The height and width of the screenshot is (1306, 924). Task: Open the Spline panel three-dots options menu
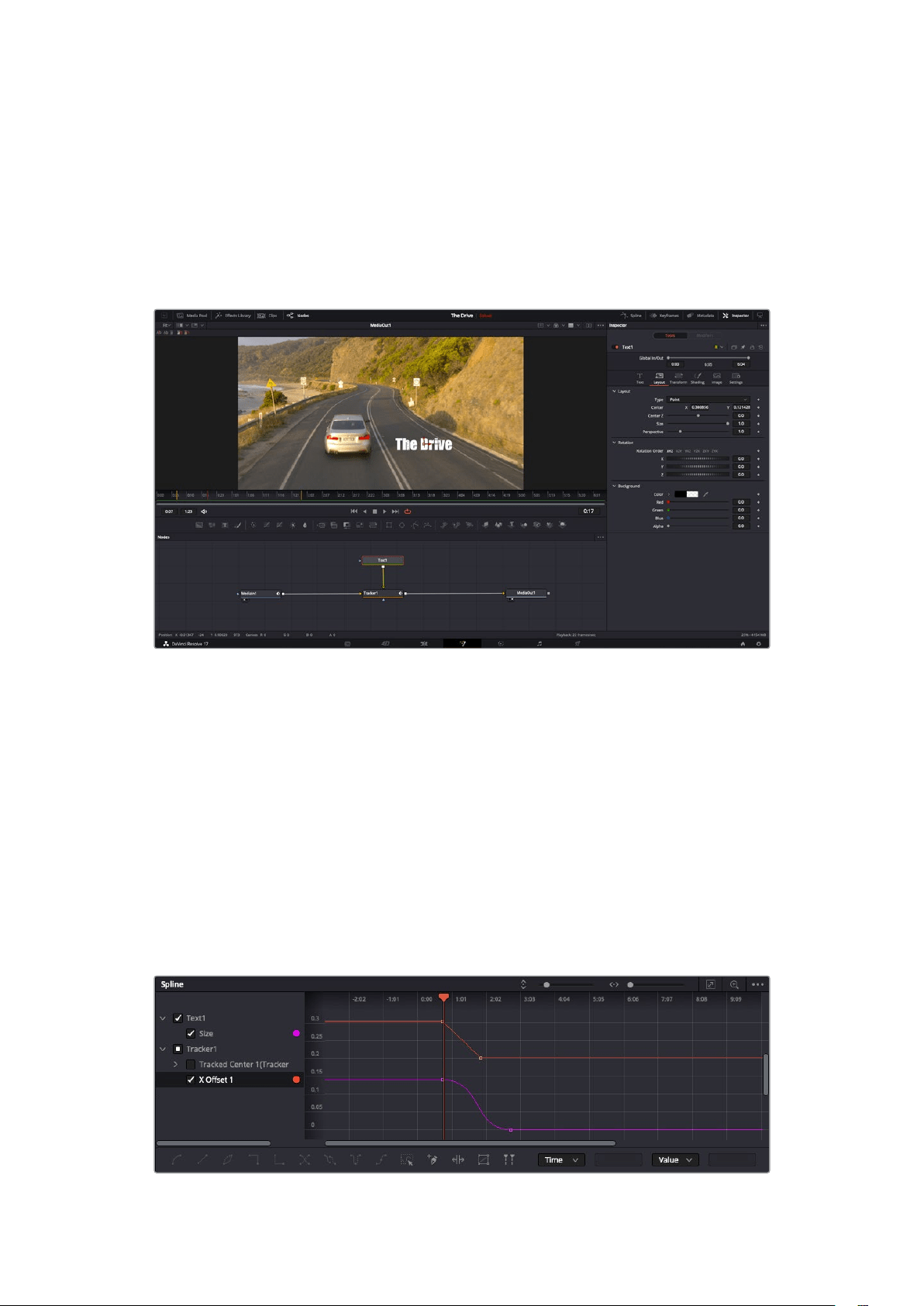point(757,984)
